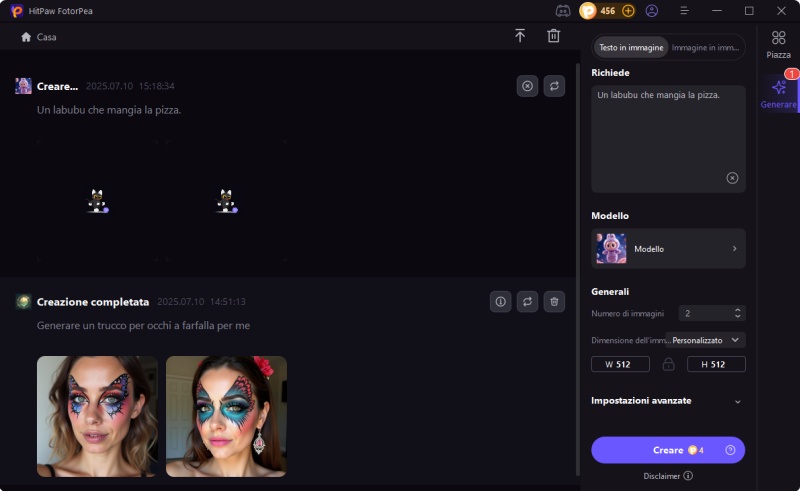Image resolution: width=800 pixels, height=491 pixels.
Task: Click the text 'Generare un trucco per occhi a farfalla per me'
Action: point(143,325)
